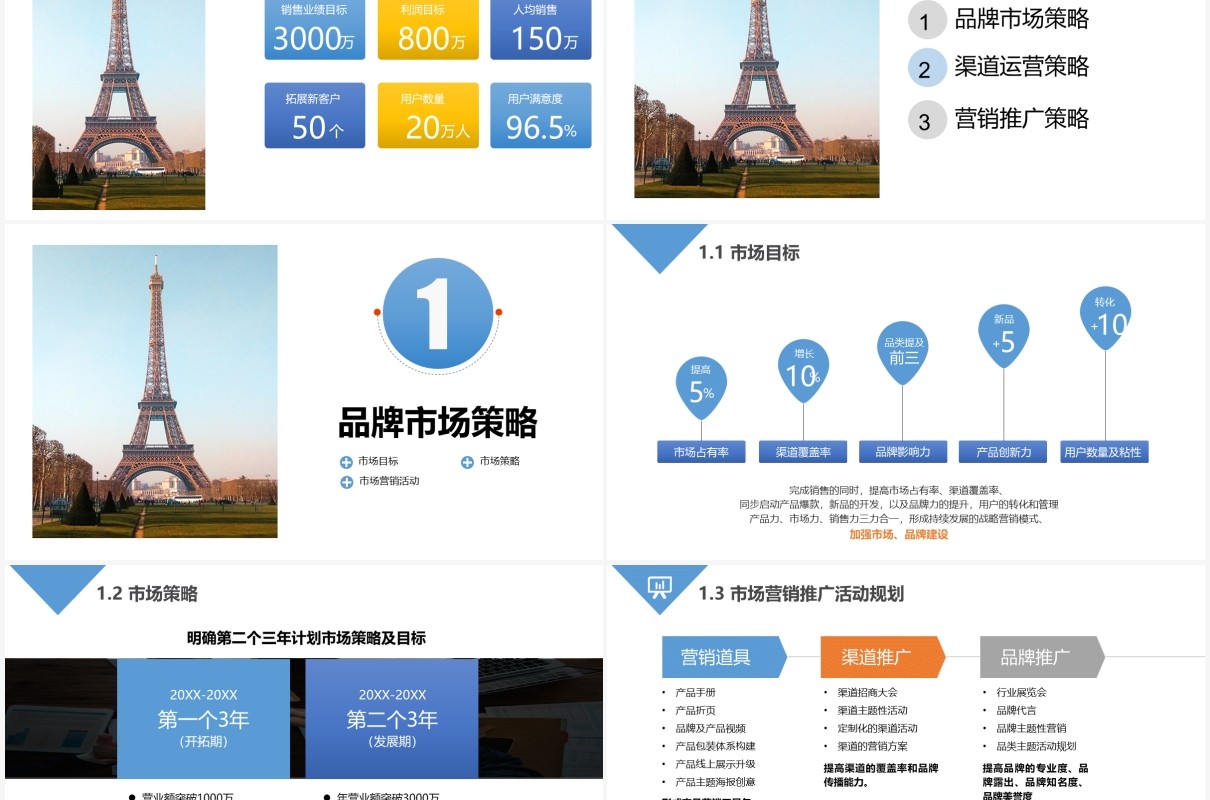Click the presentation board icon near 1.3 heading
The width and height of the screenshot is (1210, 800).
[659, 587]
